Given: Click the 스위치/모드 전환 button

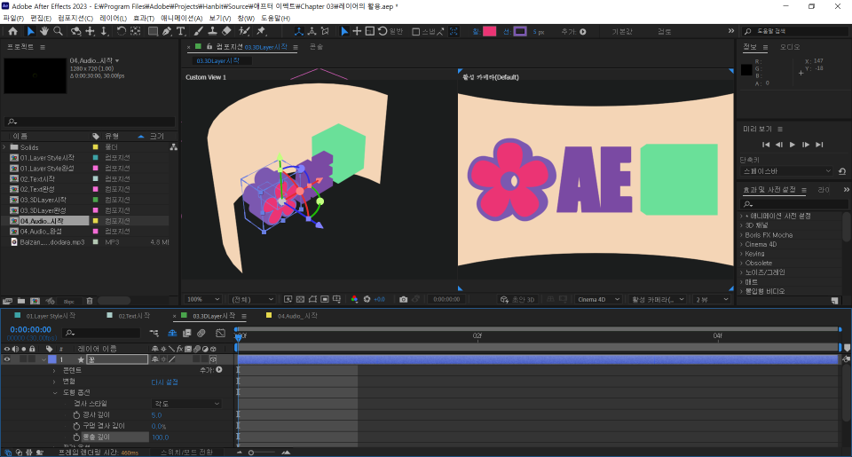Looking at the screenshot, I should pos(187,452).
